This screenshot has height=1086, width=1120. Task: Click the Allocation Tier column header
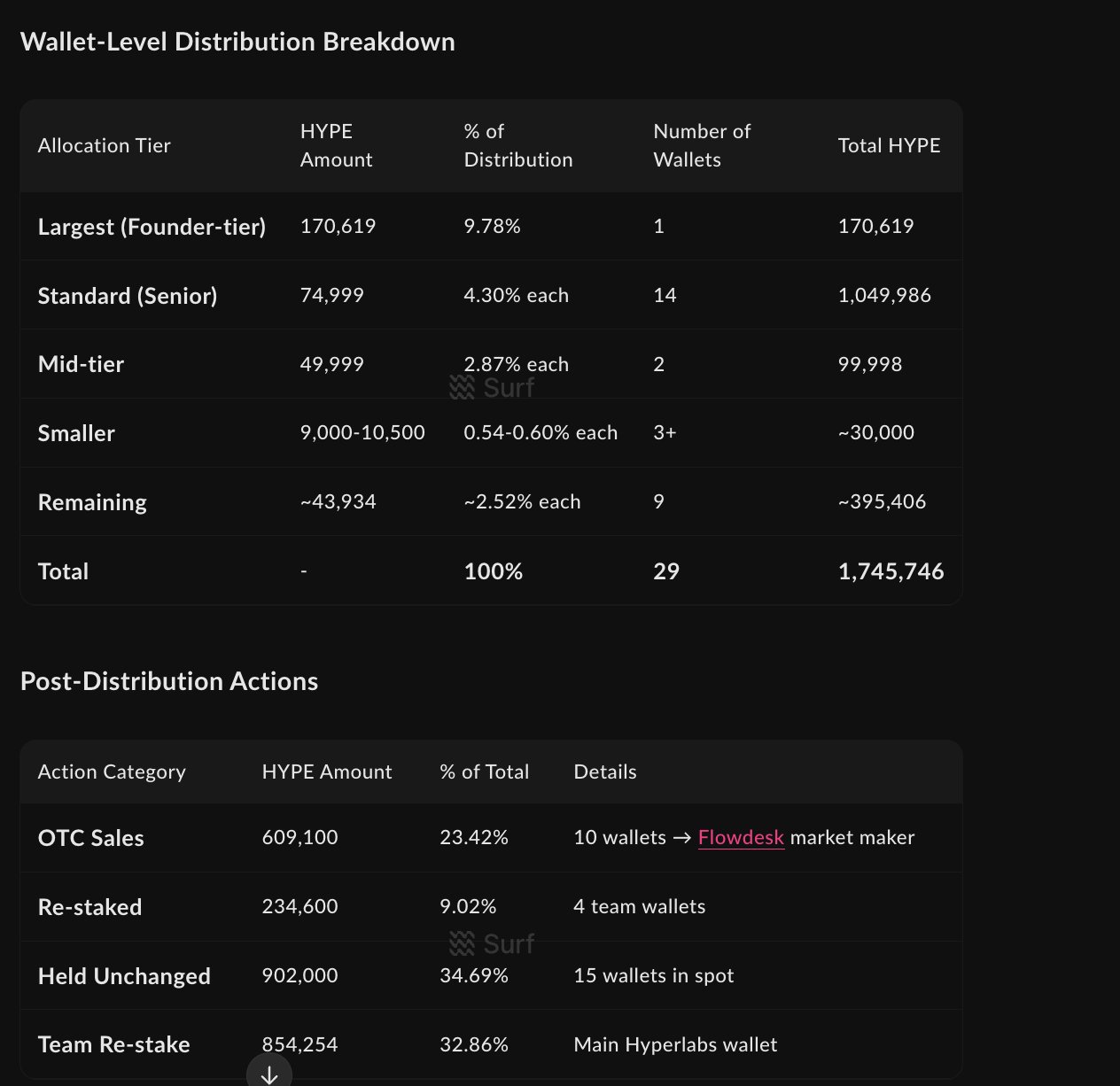click(x=104, y=145)
